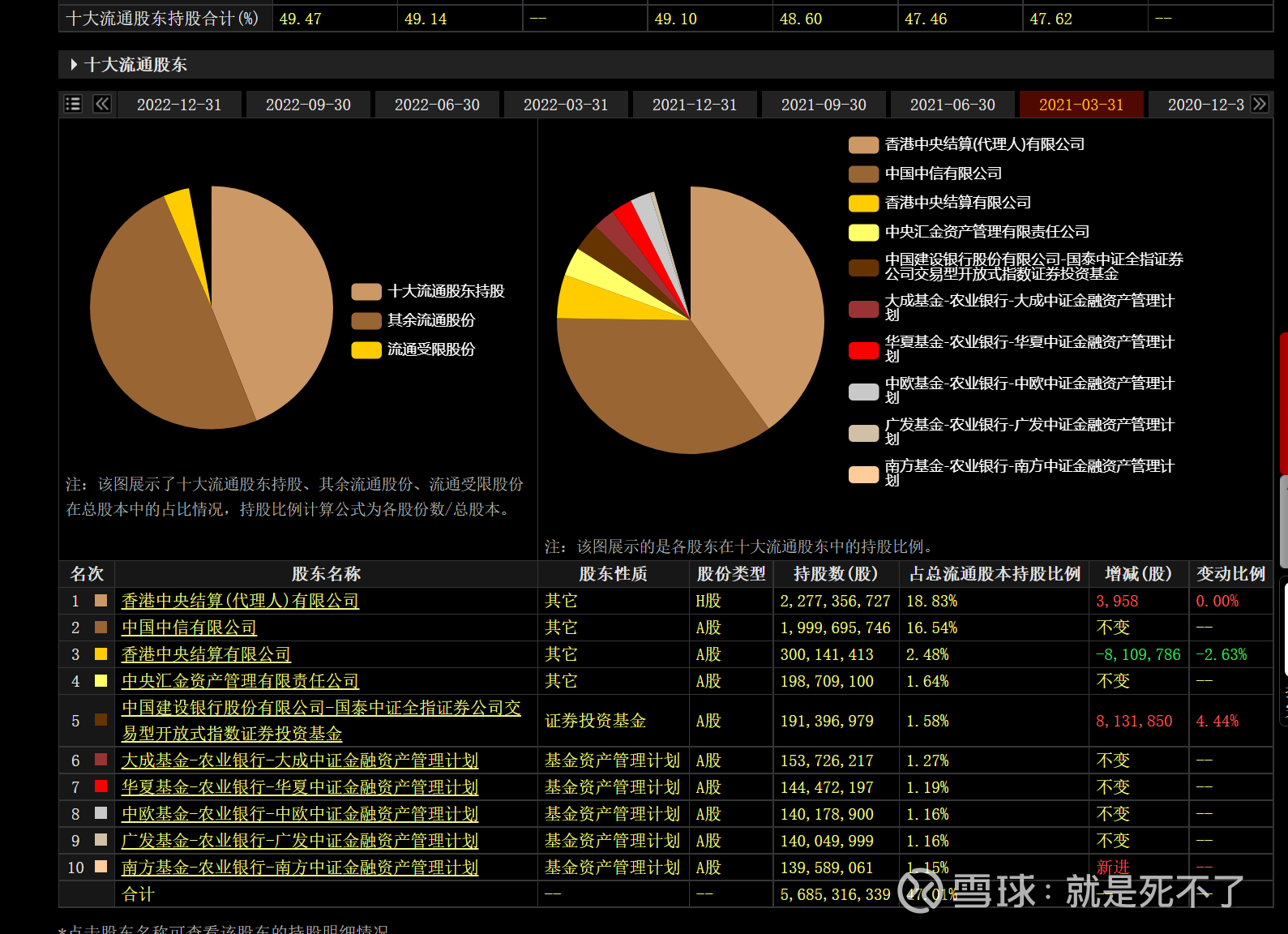1288x934 pixels.
Task: Open shareholder link 中国中信有限公司
Action: 189,628
